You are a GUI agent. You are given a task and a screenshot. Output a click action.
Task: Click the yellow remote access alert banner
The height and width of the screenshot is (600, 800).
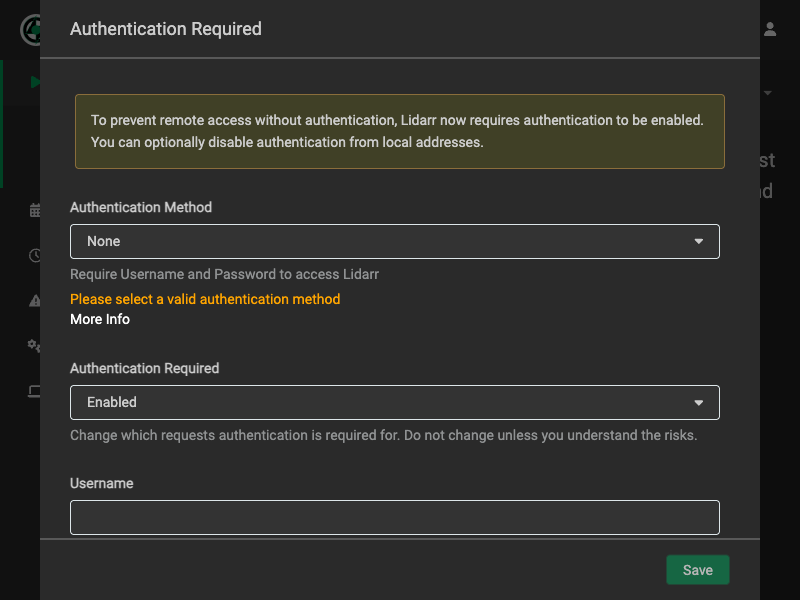click(x=399, y=131)
